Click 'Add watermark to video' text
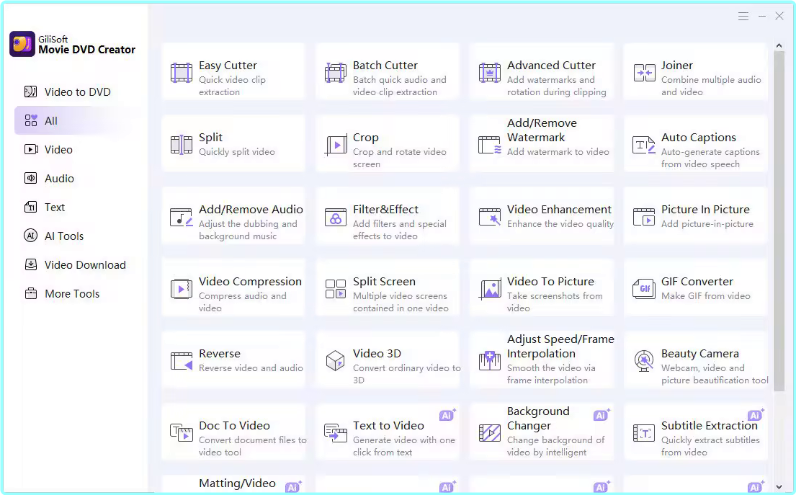The image size is (796, 495). tap(558, 152)
